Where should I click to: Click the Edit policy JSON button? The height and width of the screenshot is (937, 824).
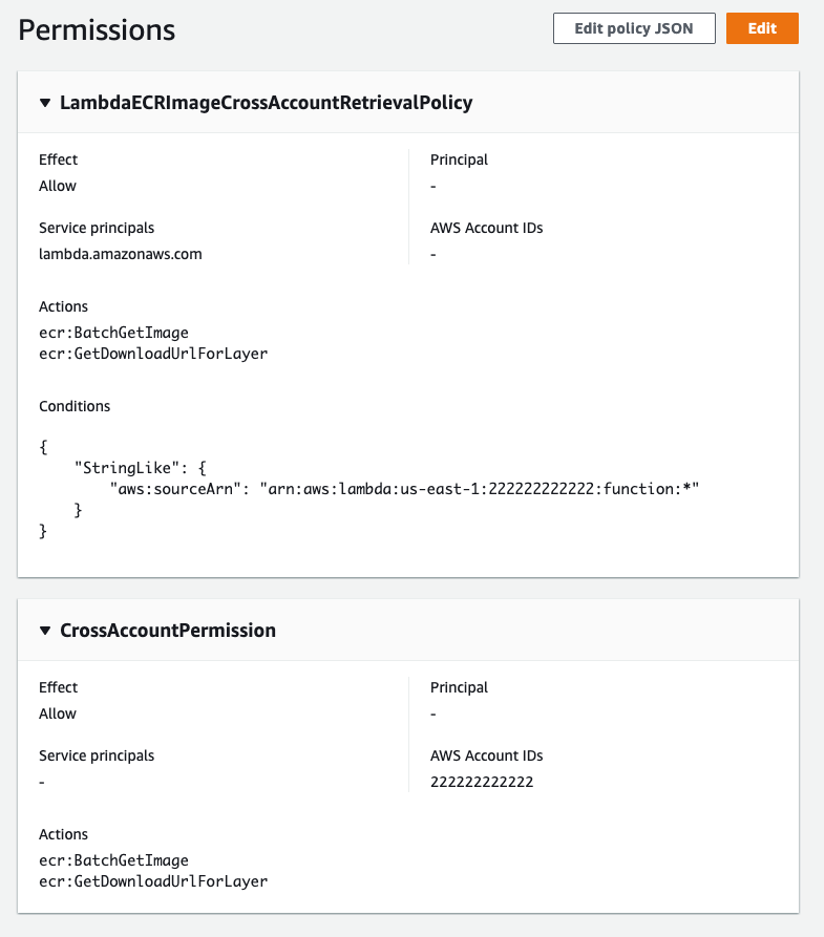pos(633,28)
